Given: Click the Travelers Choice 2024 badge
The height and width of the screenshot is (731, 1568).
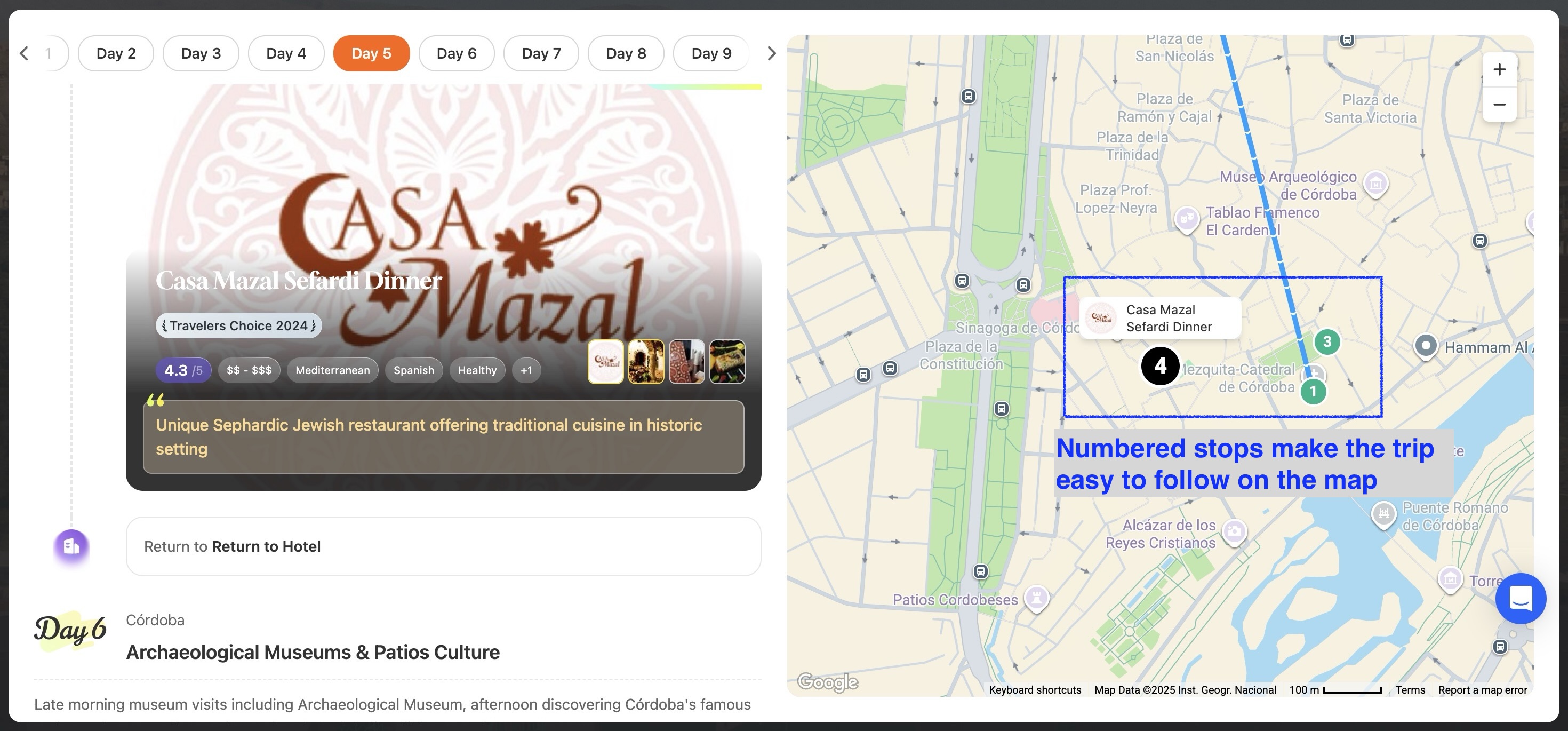Looking at the screenshot, I should point(238,326).
